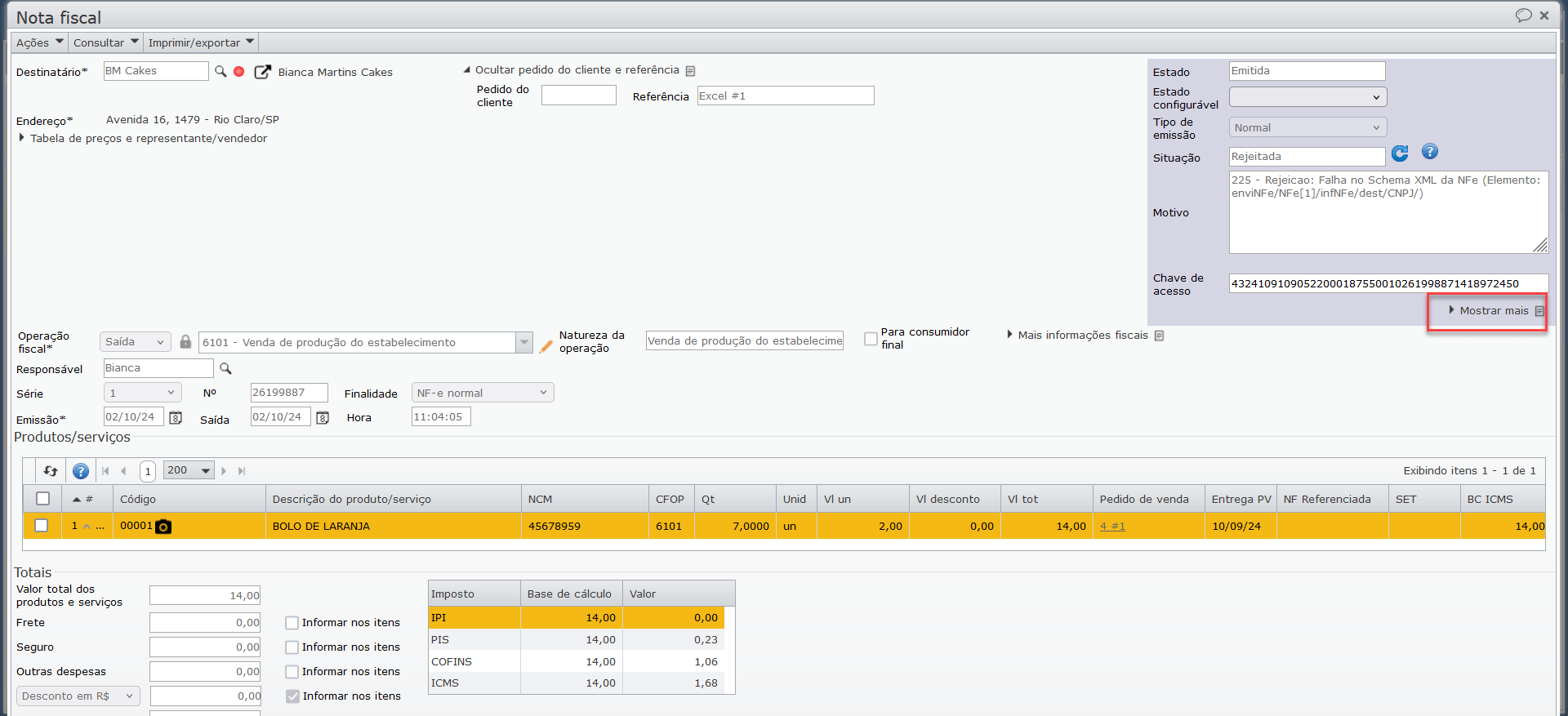Search destinatário with magnifier icon
This screenshot has height=716, width=1568.
point(220,72)
